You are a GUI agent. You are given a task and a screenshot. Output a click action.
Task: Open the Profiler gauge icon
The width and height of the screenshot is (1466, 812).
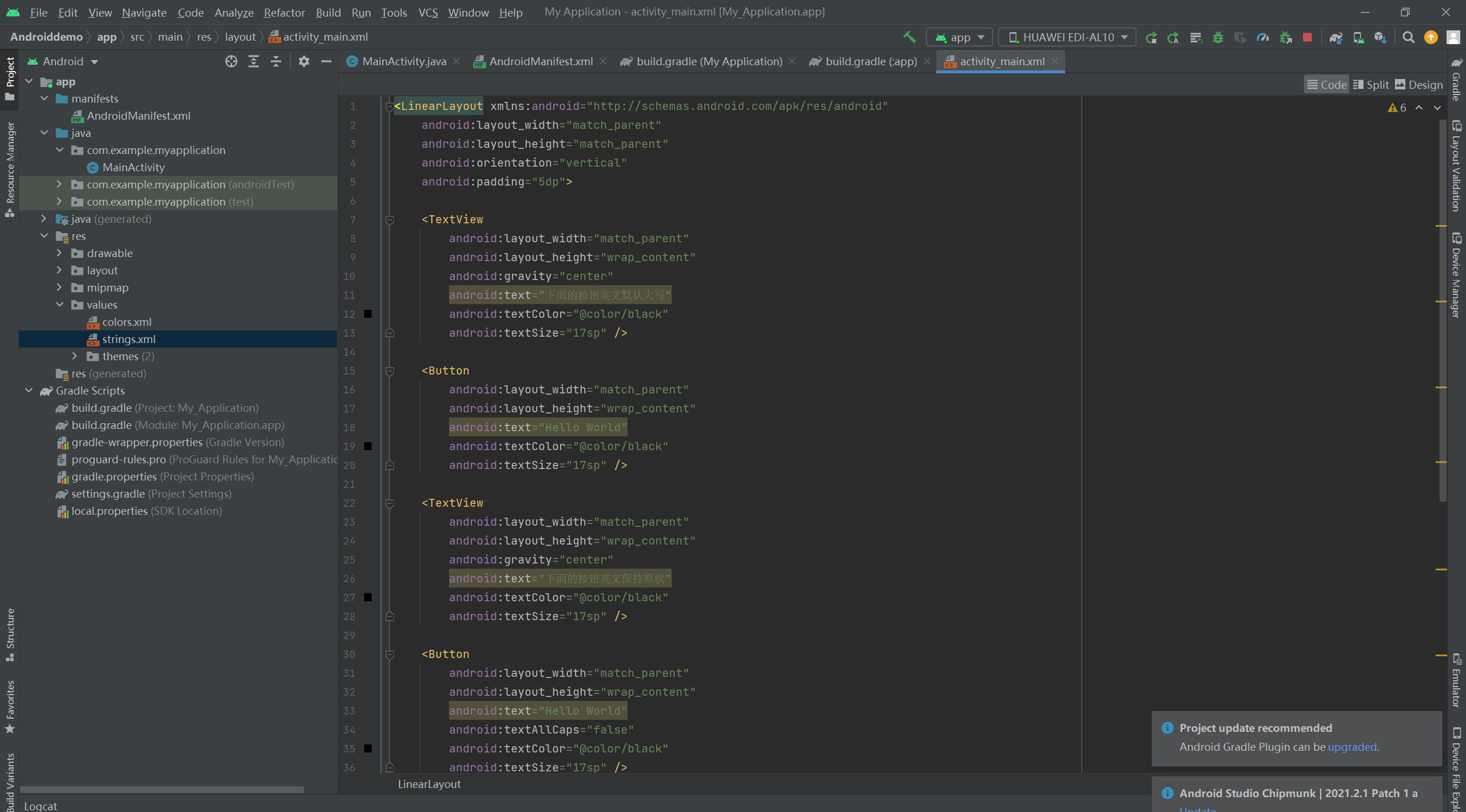[x=1262, y=37]
